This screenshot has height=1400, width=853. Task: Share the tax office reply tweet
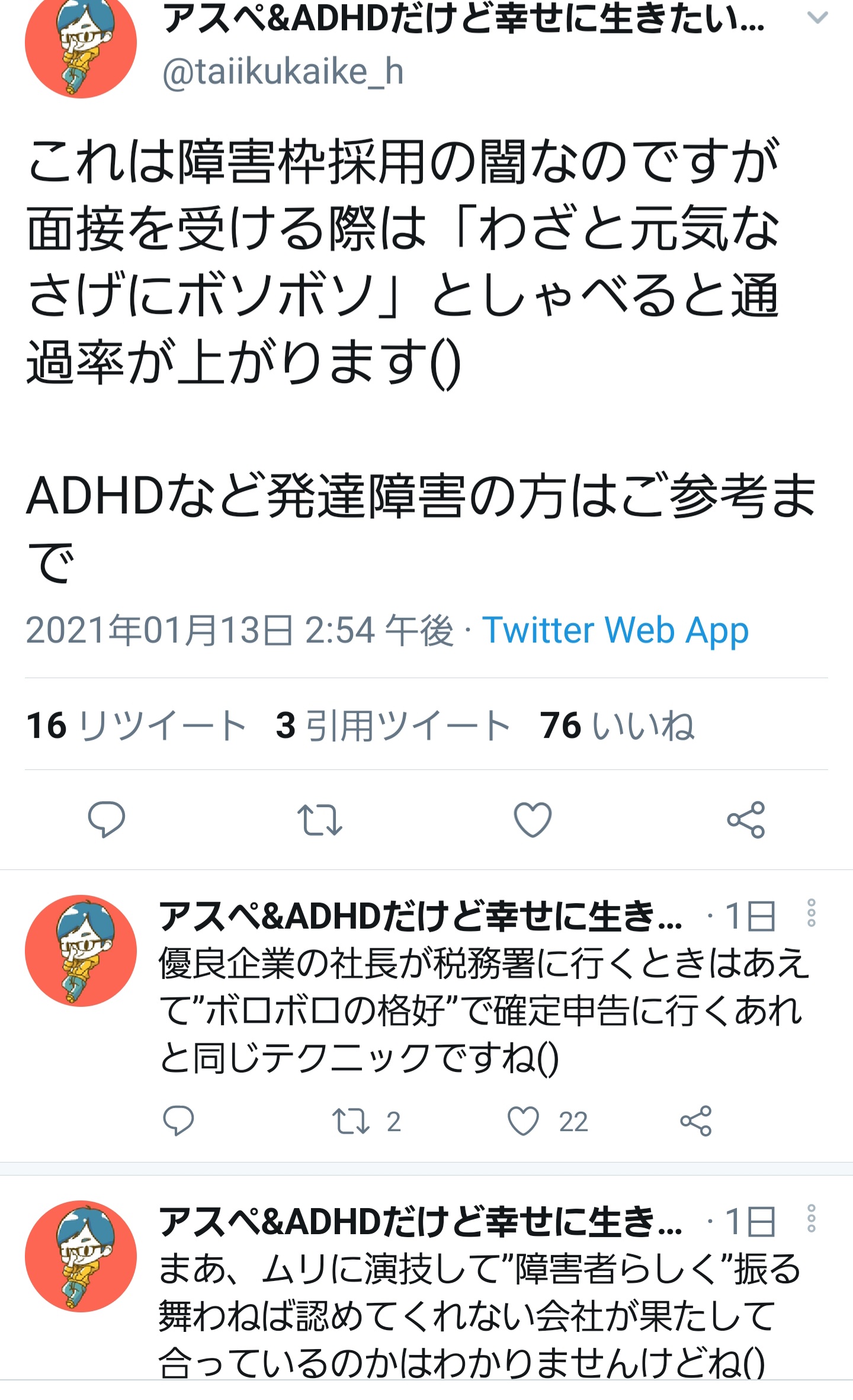click(x=696, y=1120)
